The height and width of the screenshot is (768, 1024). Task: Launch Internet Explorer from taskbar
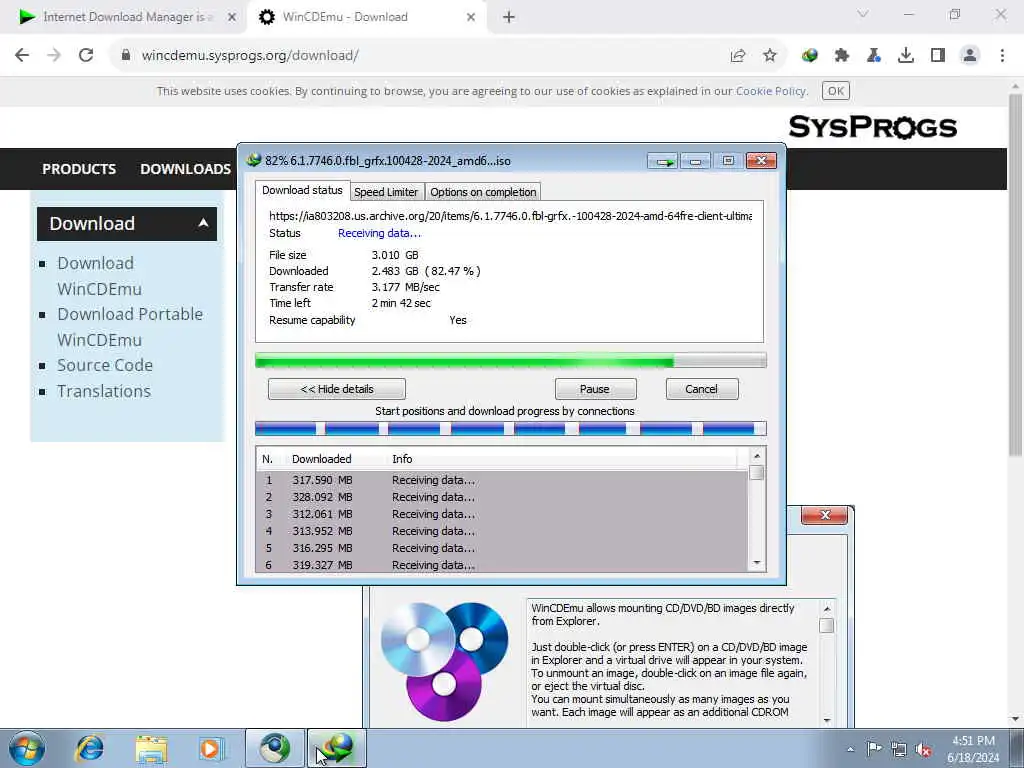click(89, 748)
